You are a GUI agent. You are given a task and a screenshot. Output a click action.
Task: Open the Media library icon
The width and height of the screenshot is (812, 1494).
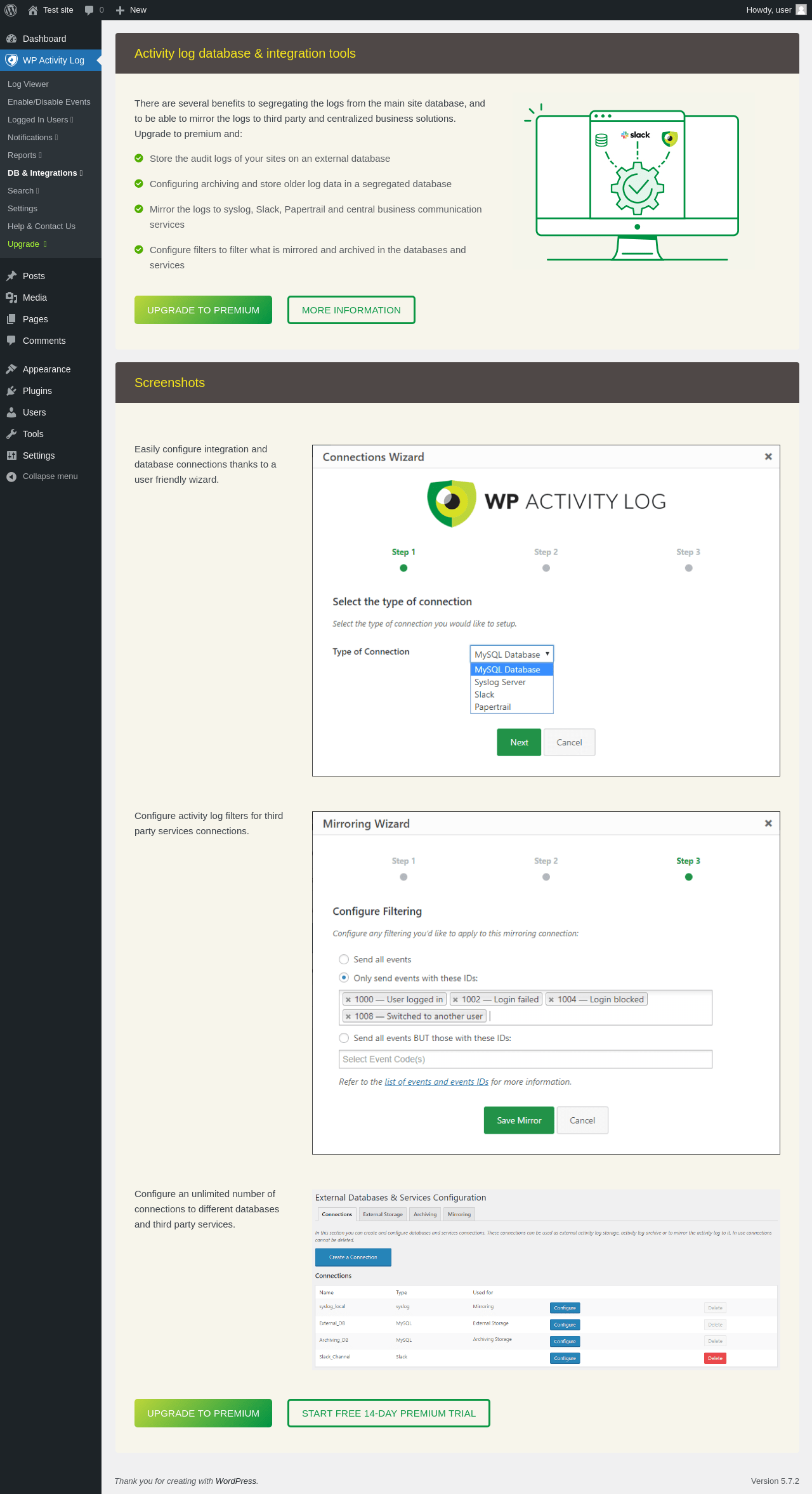11,298
